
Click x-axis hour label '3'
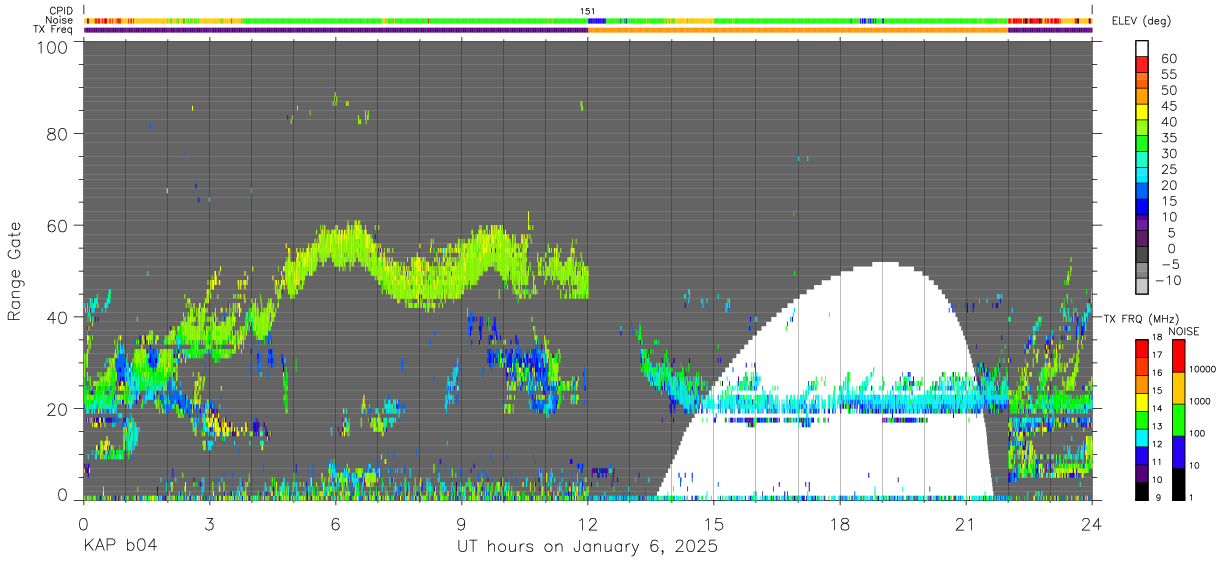click(x=209, y=522)
